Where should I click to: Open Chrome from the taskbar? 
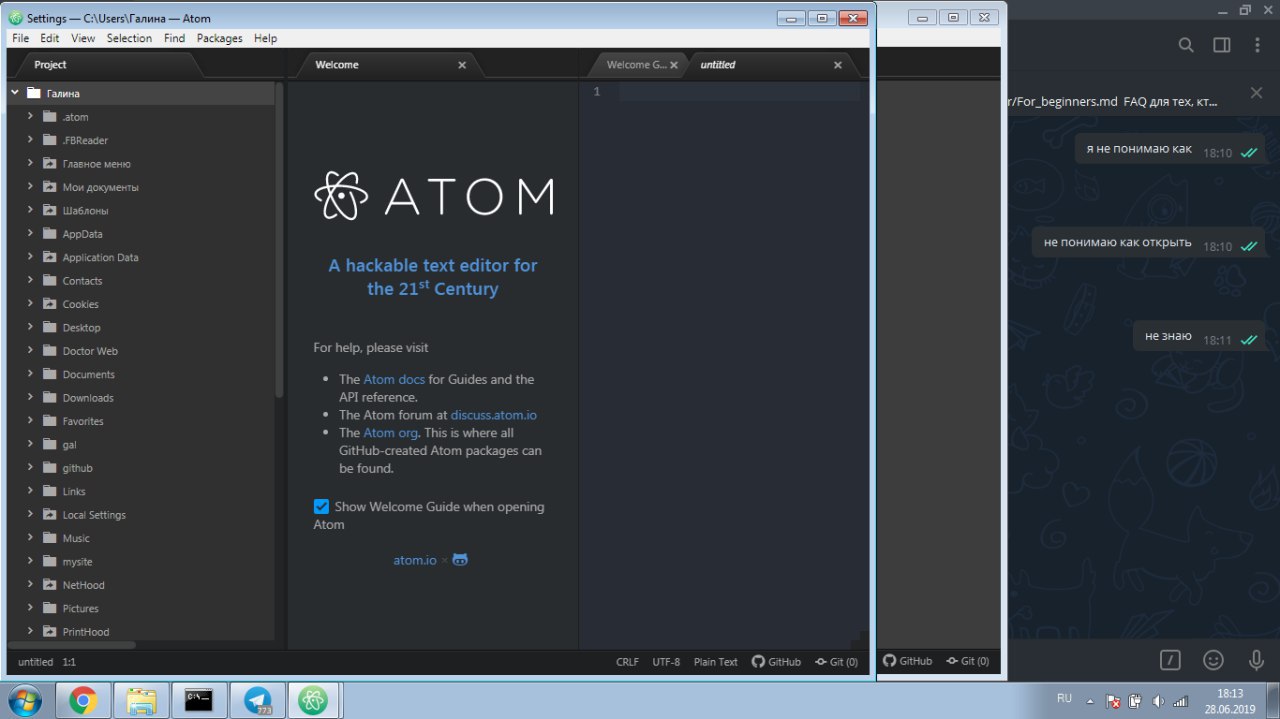(x=83, y=701)
